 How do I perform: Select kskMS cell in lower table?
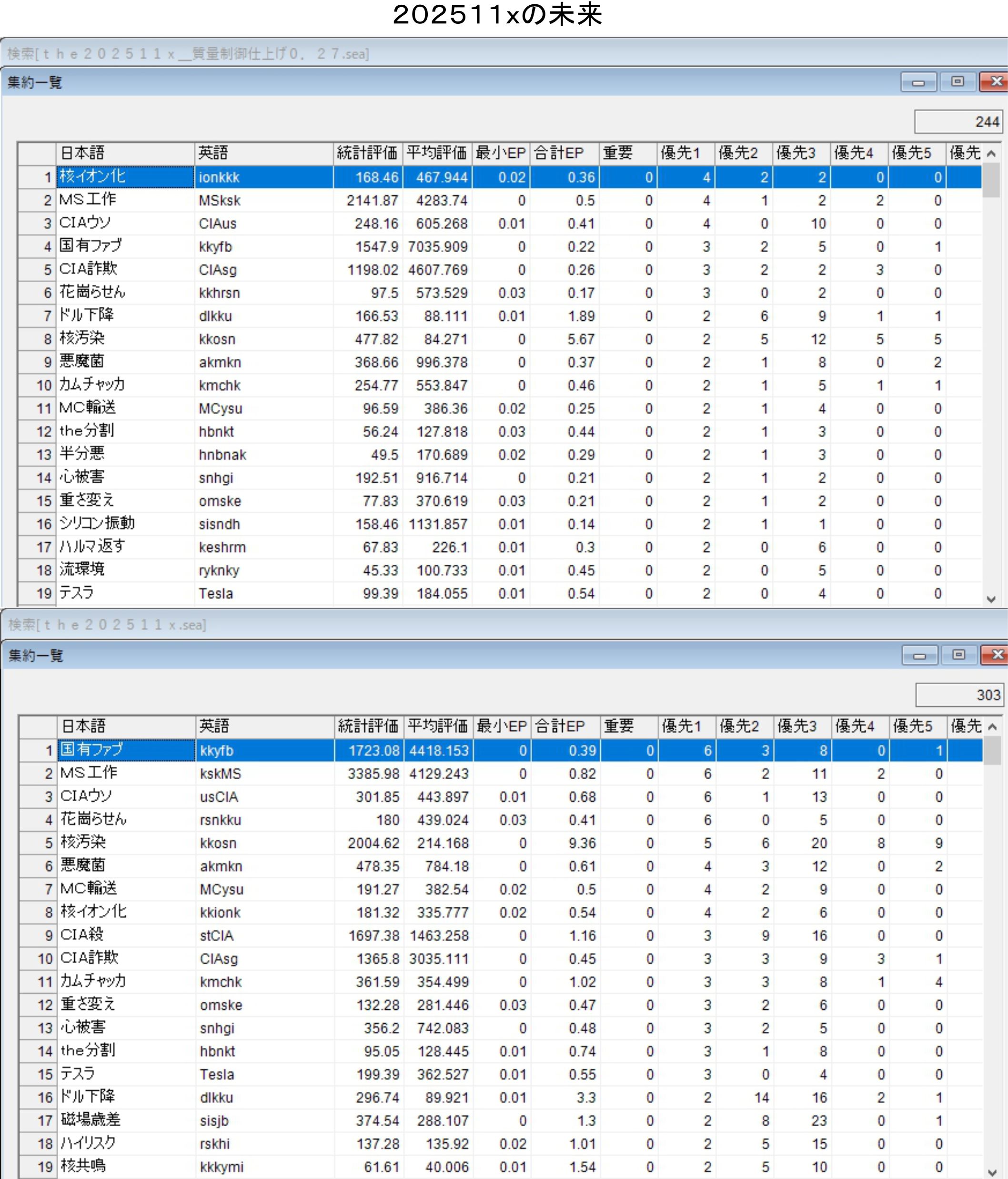point(264,773)
